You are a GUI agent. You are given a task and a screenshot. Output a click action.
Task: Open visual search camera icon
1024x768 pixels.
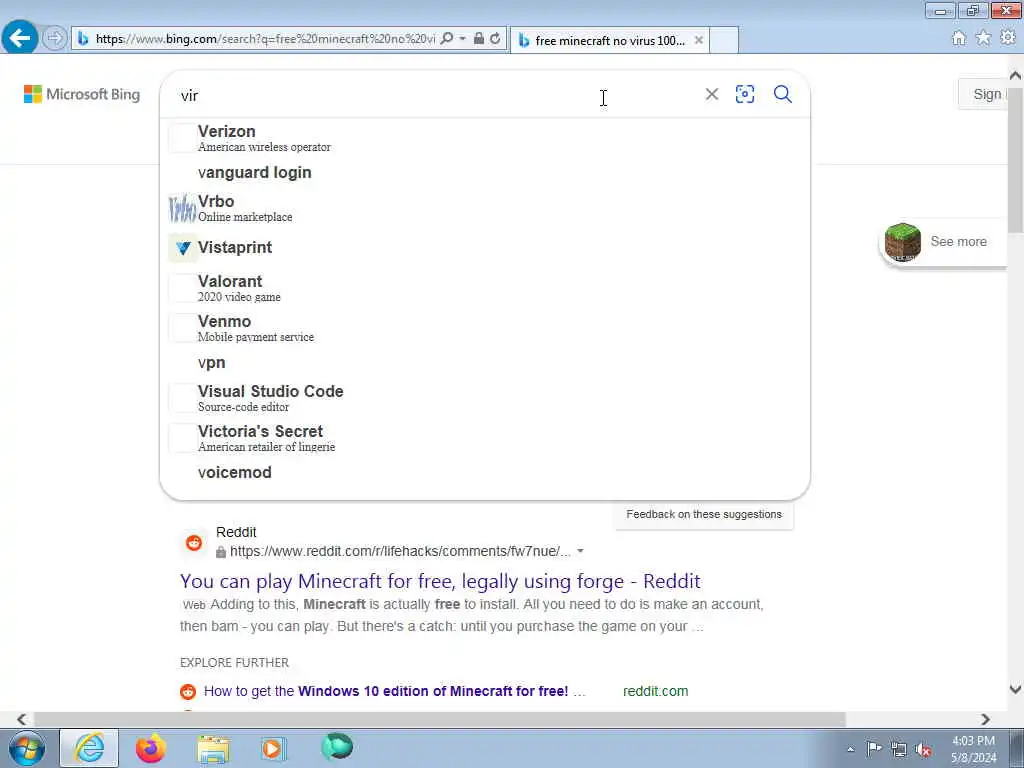(744, 95)
